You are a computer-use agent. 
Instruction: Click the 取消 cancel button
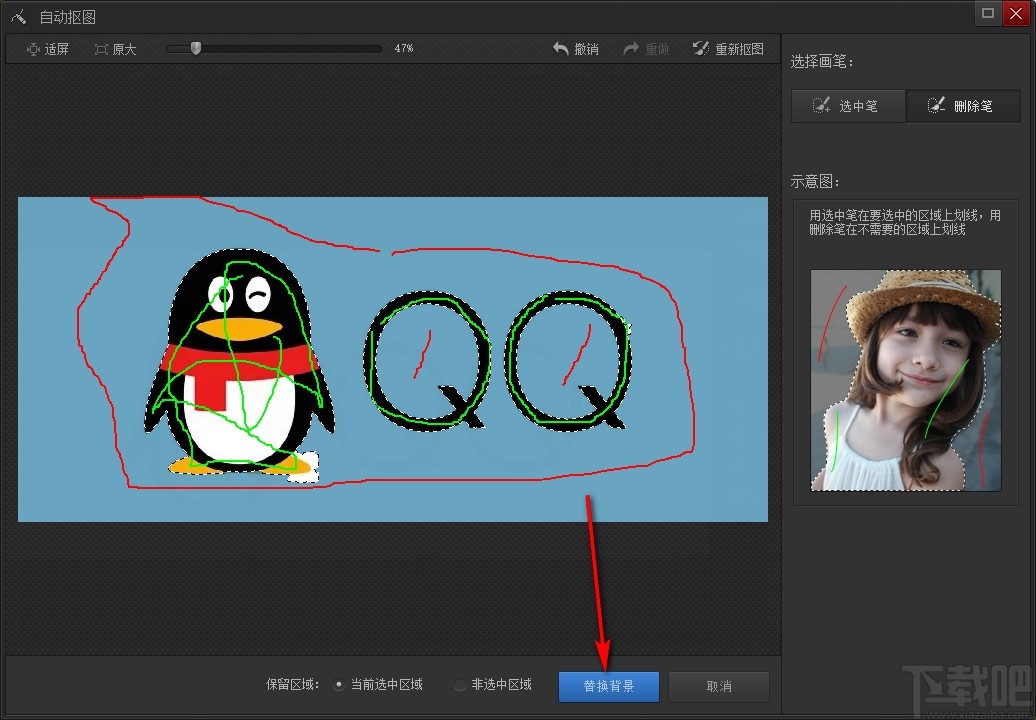click(719, 686)
